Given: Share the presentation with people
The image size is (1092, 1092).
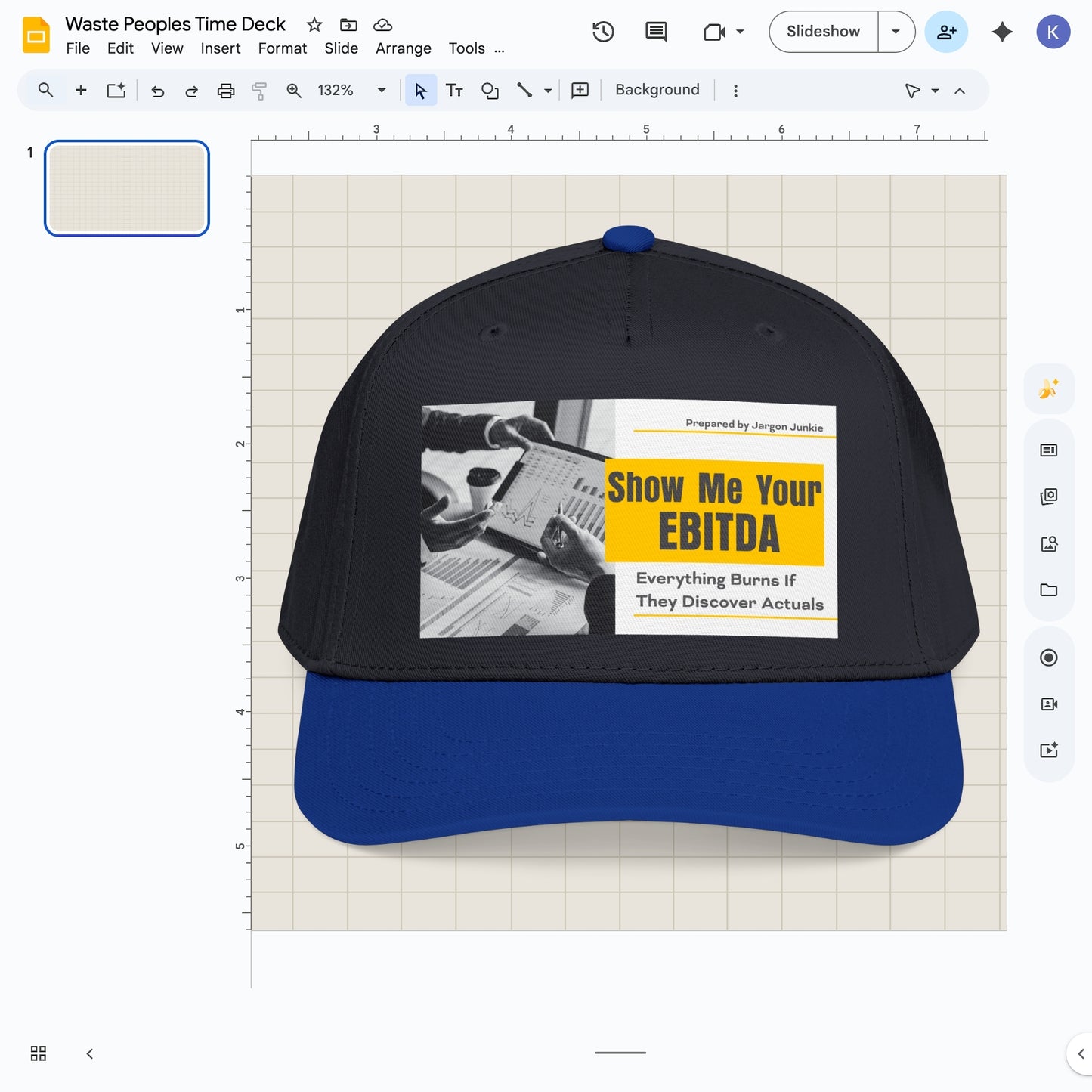Looking at the screenshot, I should click(946, 32).
